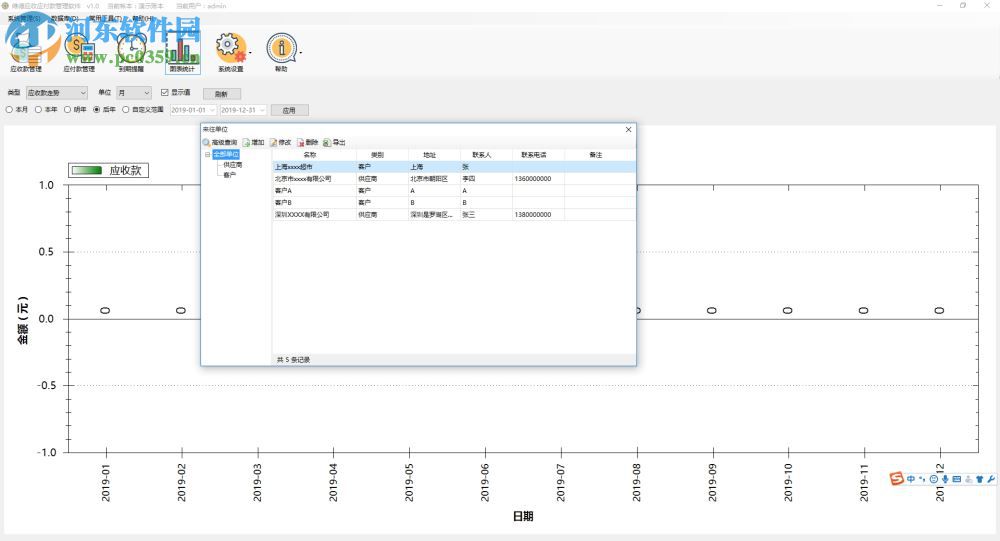This screenshot has height=541, width=1000.
Task: Open the 系统管理 menu
Action: [x=24, y=19]
